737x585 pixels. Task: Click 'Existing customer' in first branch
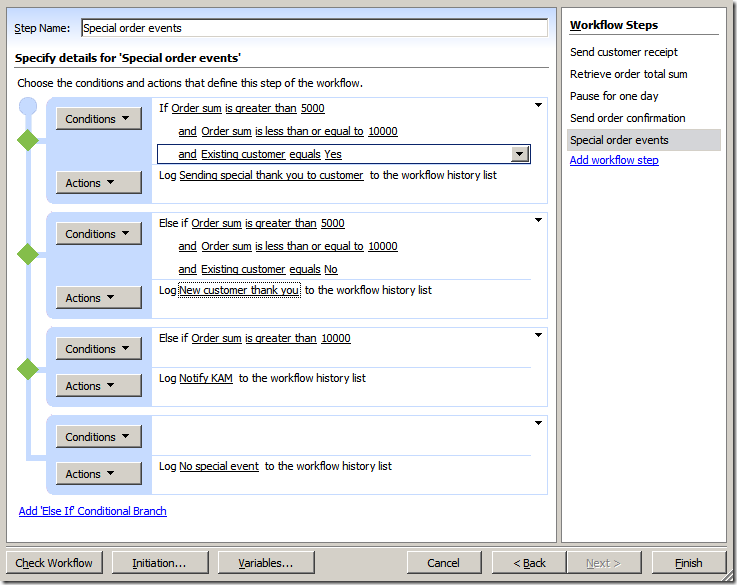pyautogui.click(x=243, y=154)
